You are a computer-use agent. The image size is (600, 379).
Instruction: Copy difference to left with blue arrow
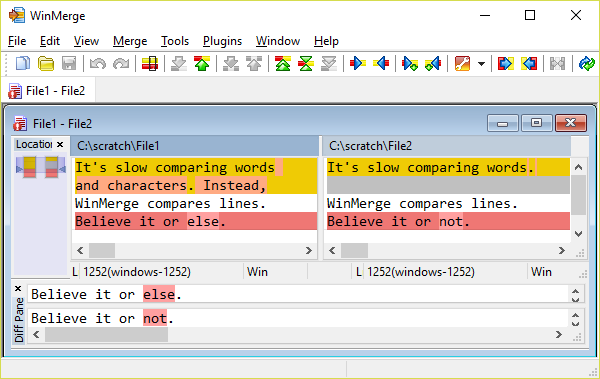(x=381, y=63)
